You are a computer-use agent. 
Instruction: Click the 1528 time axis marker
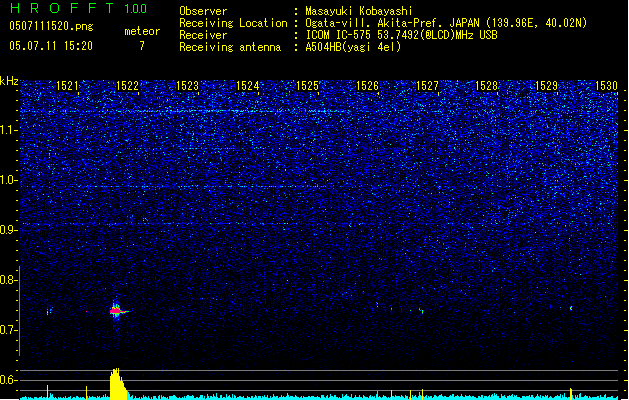click(487, 86)
